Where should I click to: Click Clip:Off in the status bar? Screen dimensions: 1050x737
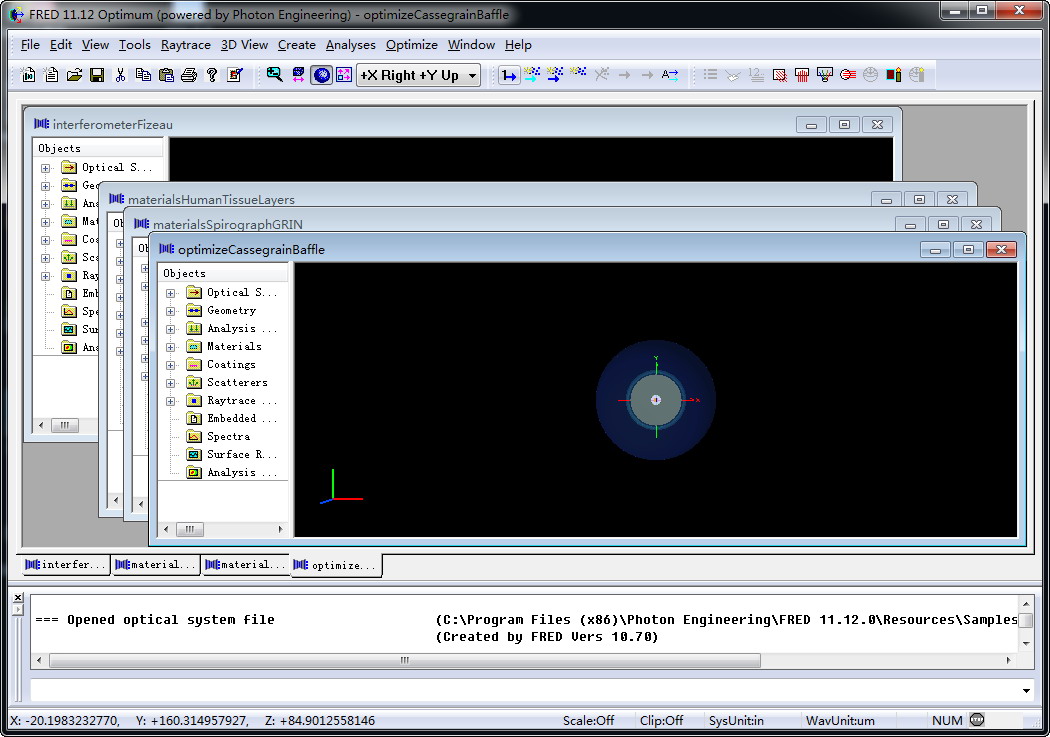coord(661,721)
